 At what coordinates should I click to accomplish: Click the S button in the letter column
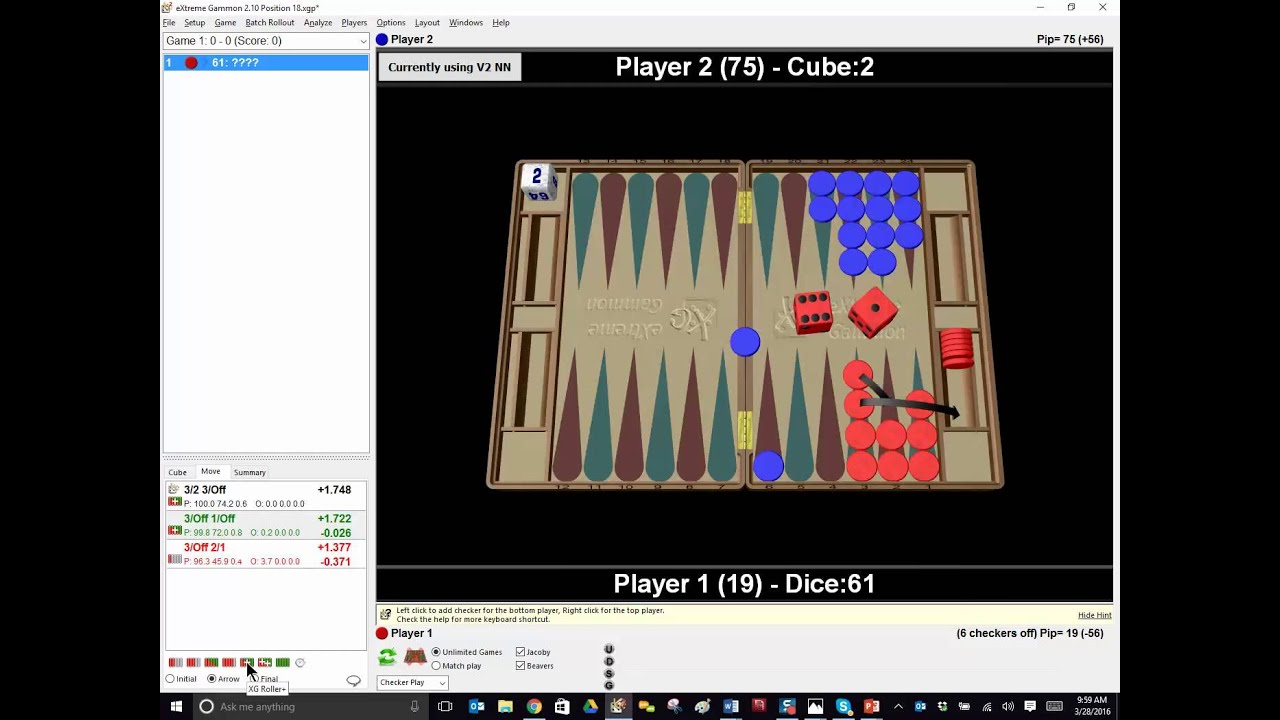(x=608, y=673)
